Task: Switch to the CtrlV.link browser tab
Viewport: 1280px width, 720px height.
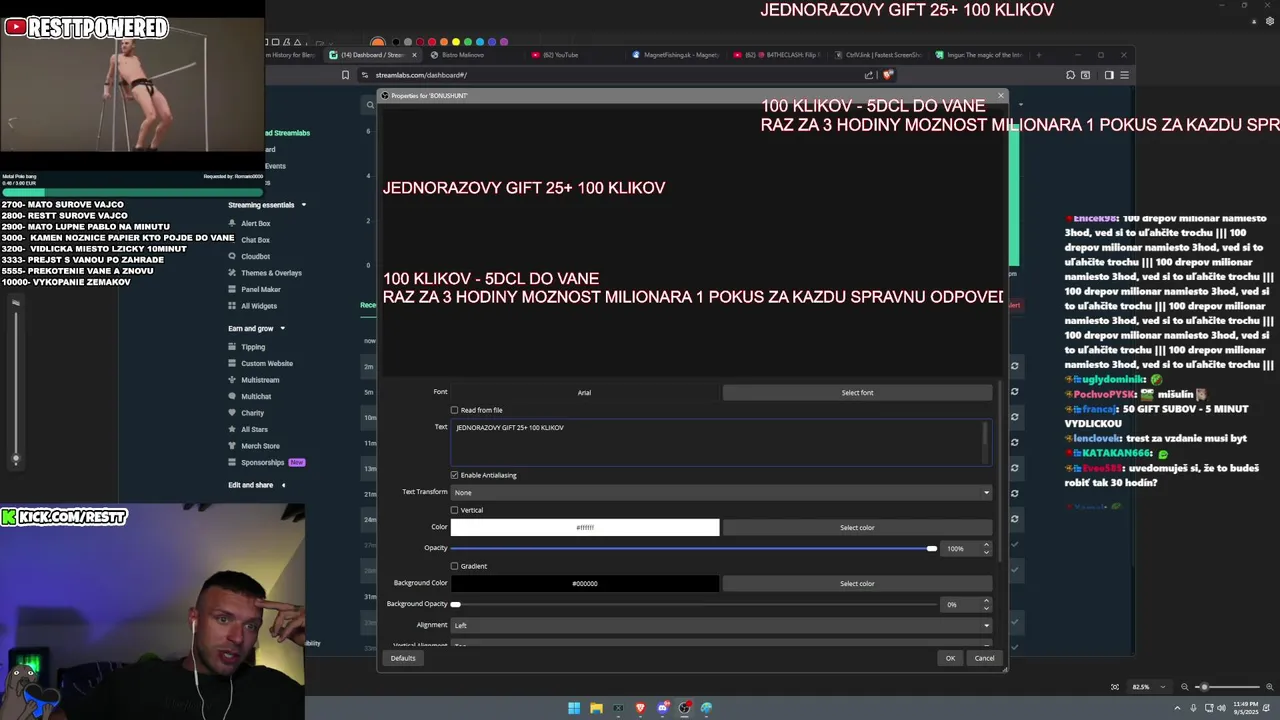Action: point(878,55)
